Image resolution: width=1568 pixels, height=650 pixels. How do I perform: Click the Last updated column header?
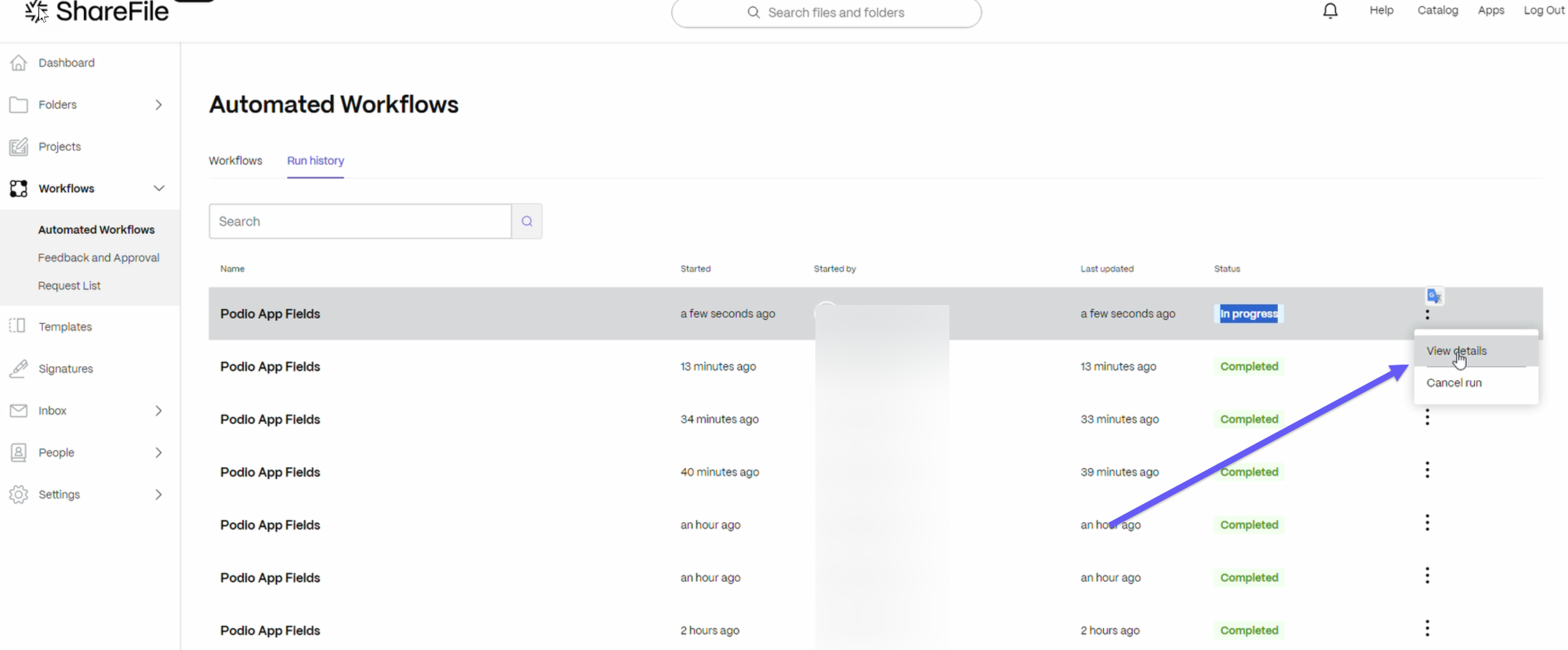(1107, 269)
